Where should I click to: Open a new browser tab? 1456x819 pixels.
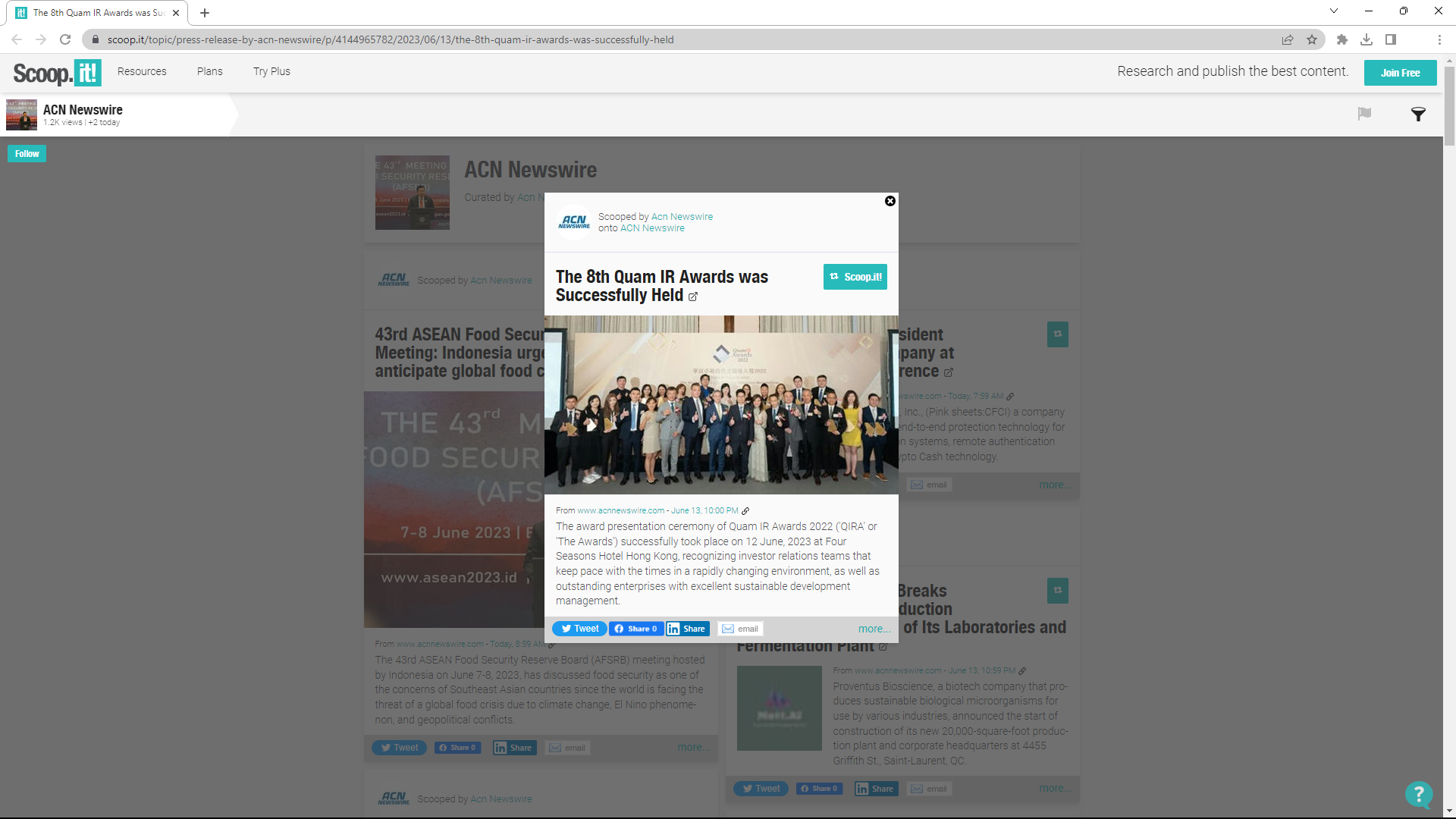click(205, 13)
